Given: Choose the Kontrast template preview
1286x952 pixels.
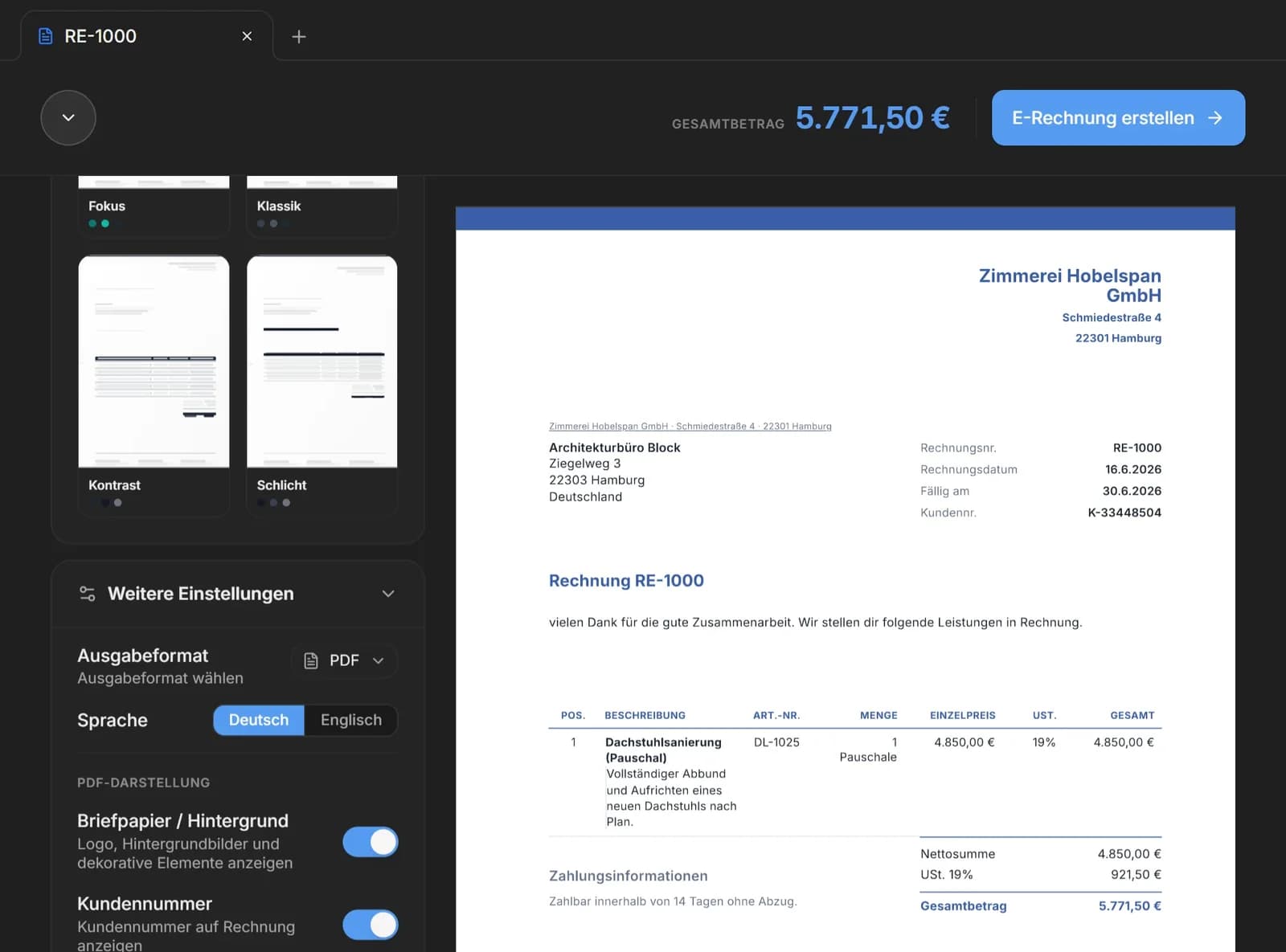Looking at the screenshot, I should click(154, 362).
